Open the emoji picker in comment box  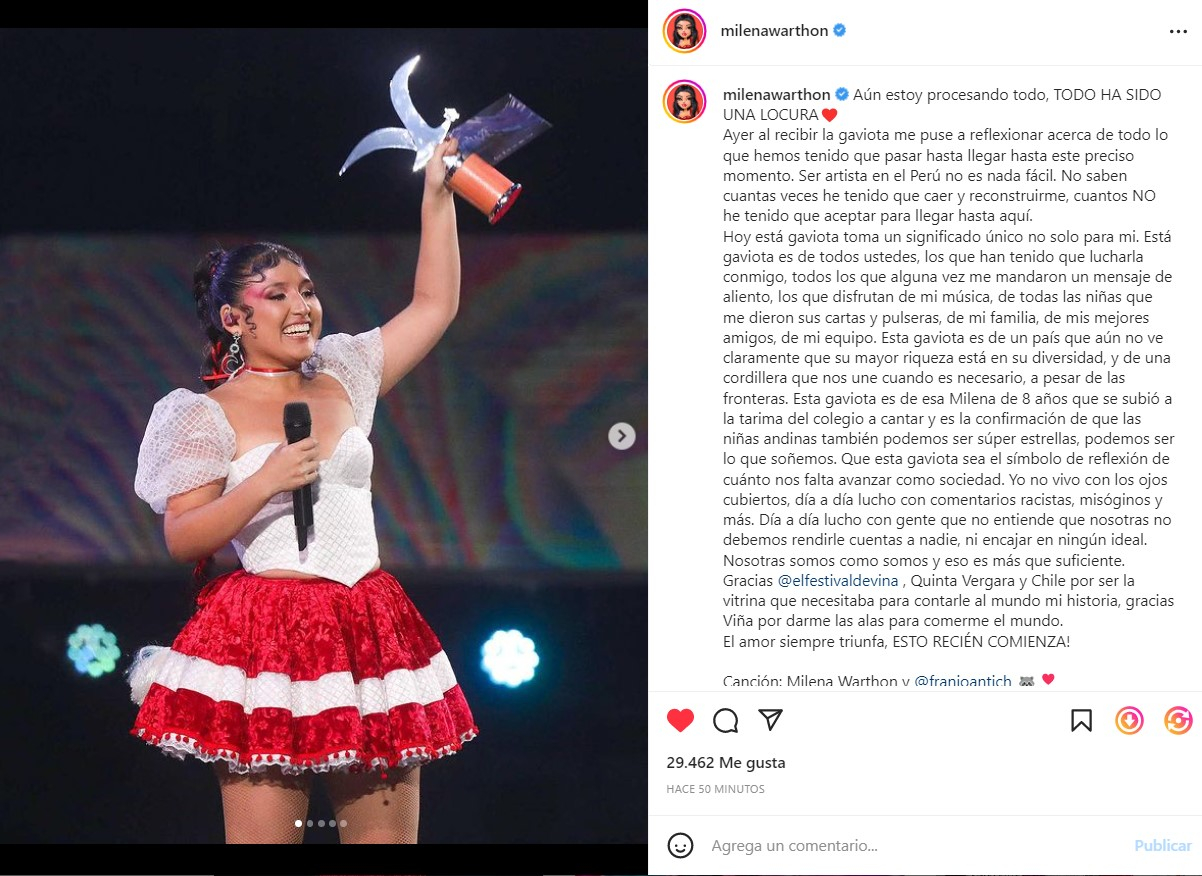(x=680, y=845)
